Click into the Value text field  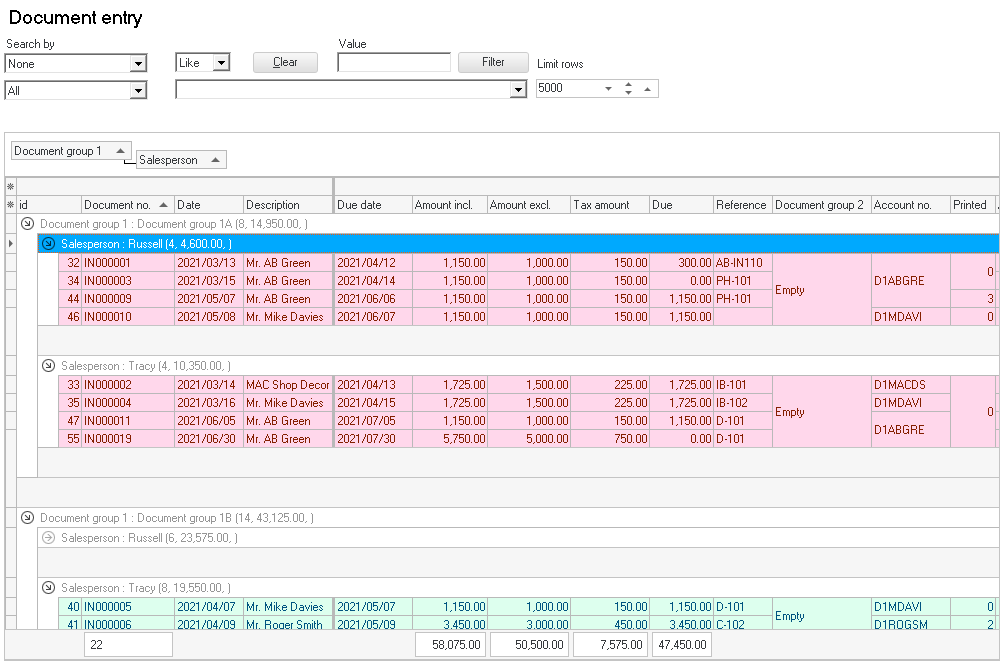[x=394, y=63]
